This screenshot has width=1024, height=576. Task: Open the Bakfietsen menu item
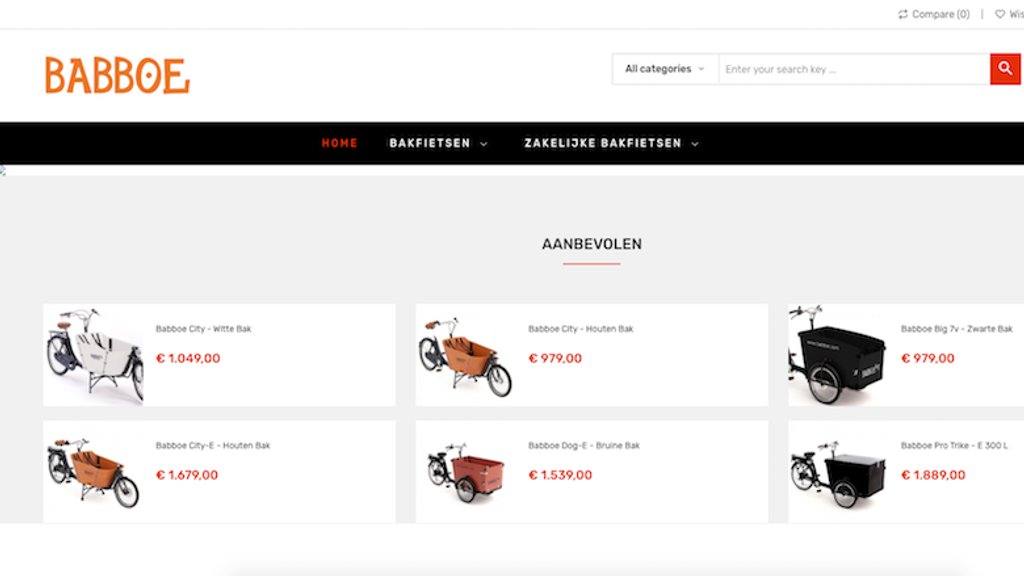(x=430, y=143)
